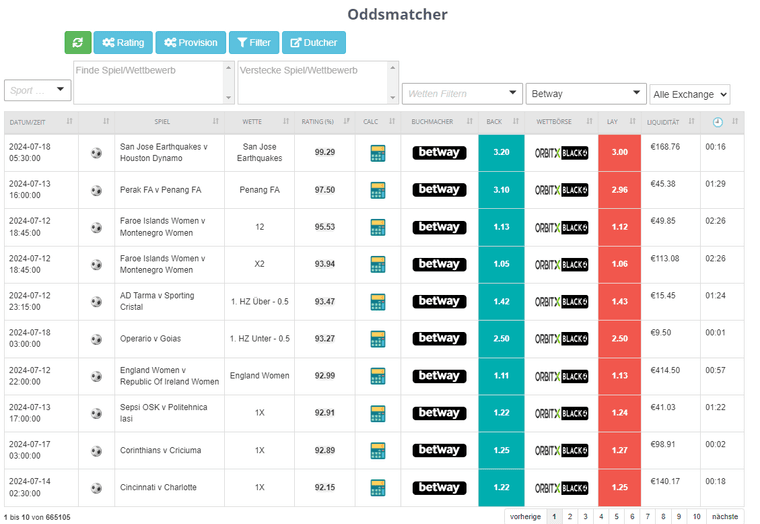The height and width of the screenshot is (524, 760).
Task: Open the Rating settings
Action: 123,43
